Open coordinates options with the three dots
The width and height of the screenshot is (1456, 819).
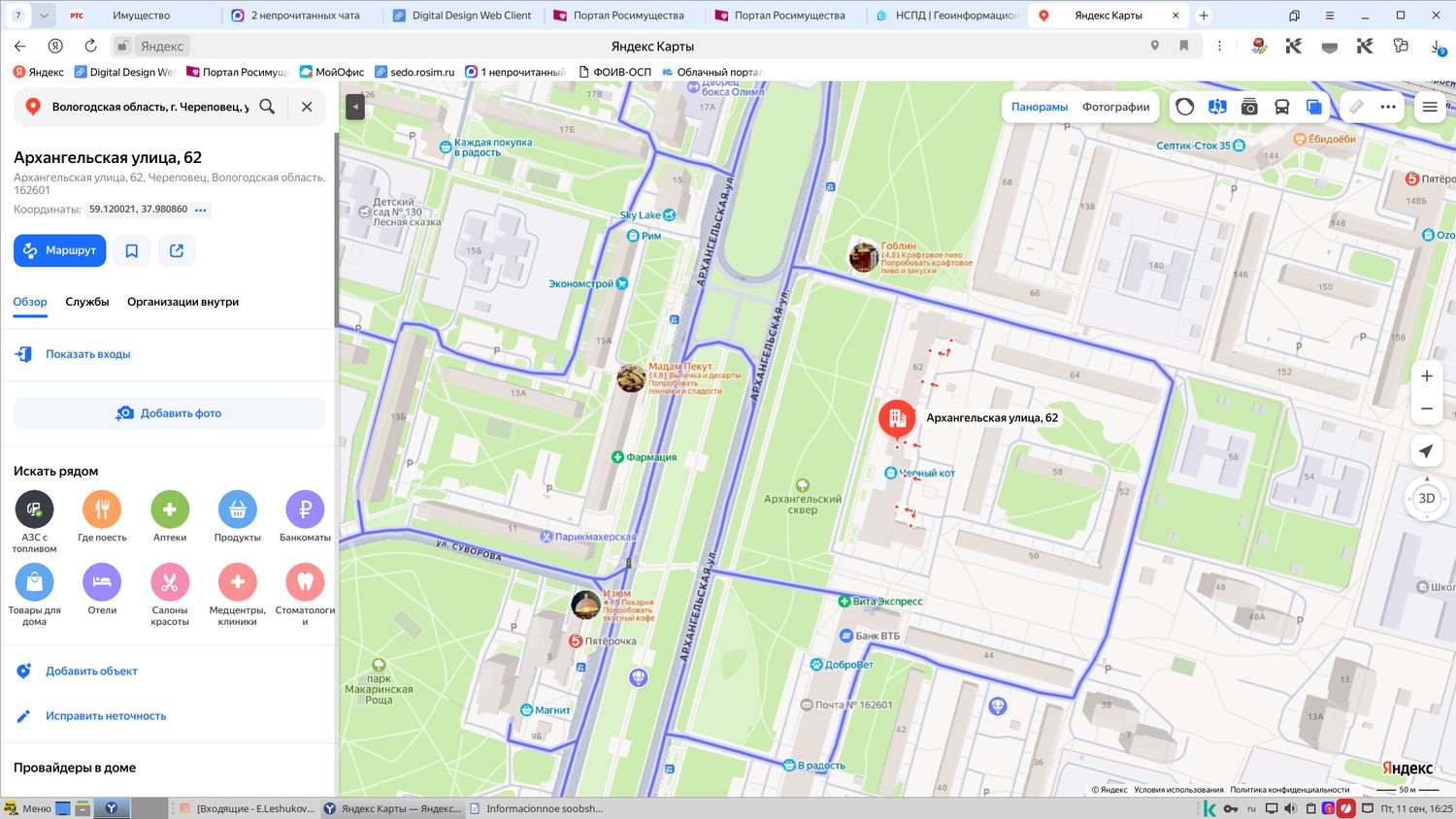tap(201, 210)
